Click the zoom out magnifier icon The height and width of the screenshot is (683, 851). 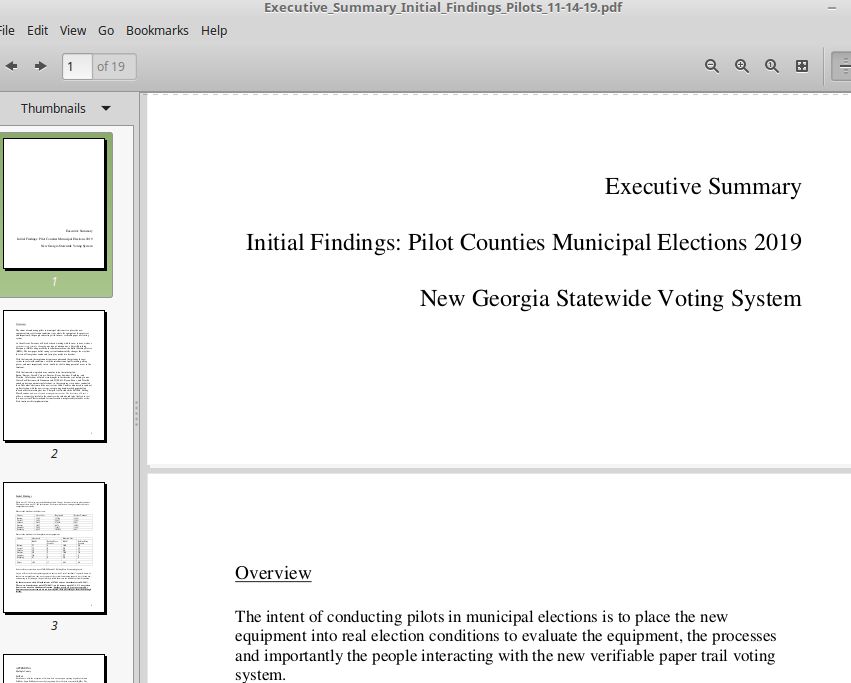712,66
